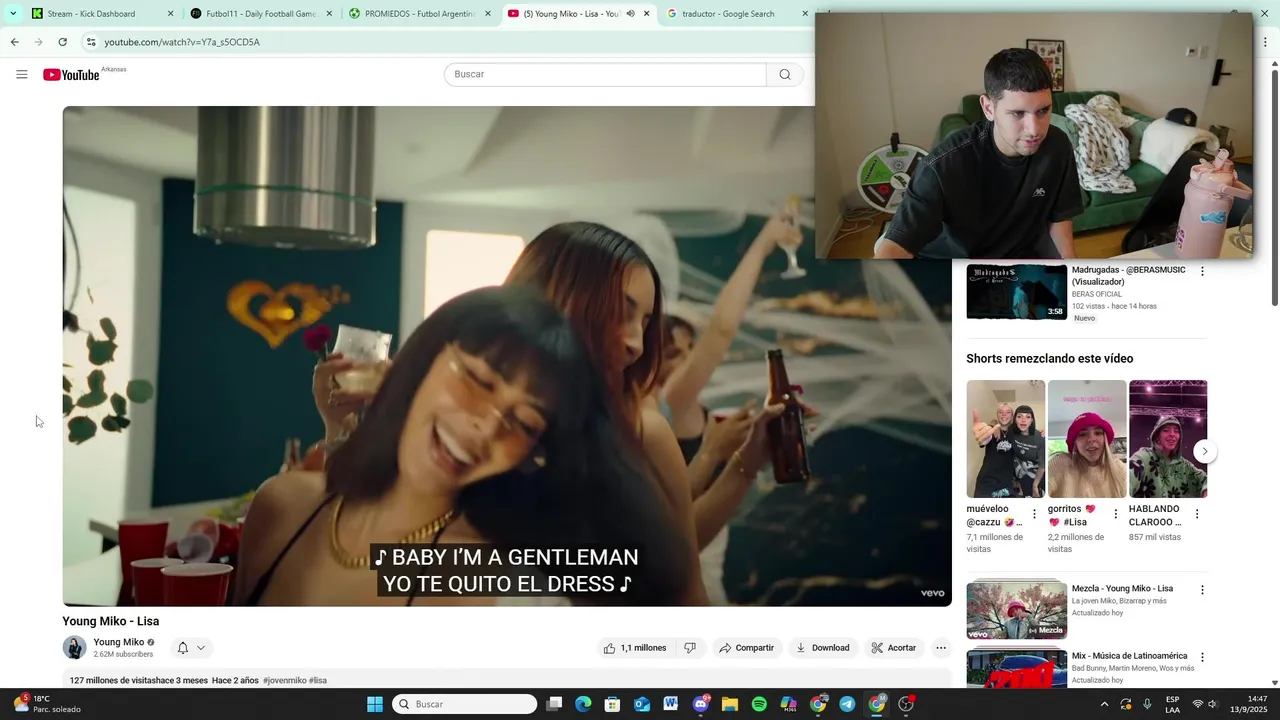Close the Stream - Kick Dashboard tab
The width and height of the screenshot is (1280, 720).
(x=170, y=14)
